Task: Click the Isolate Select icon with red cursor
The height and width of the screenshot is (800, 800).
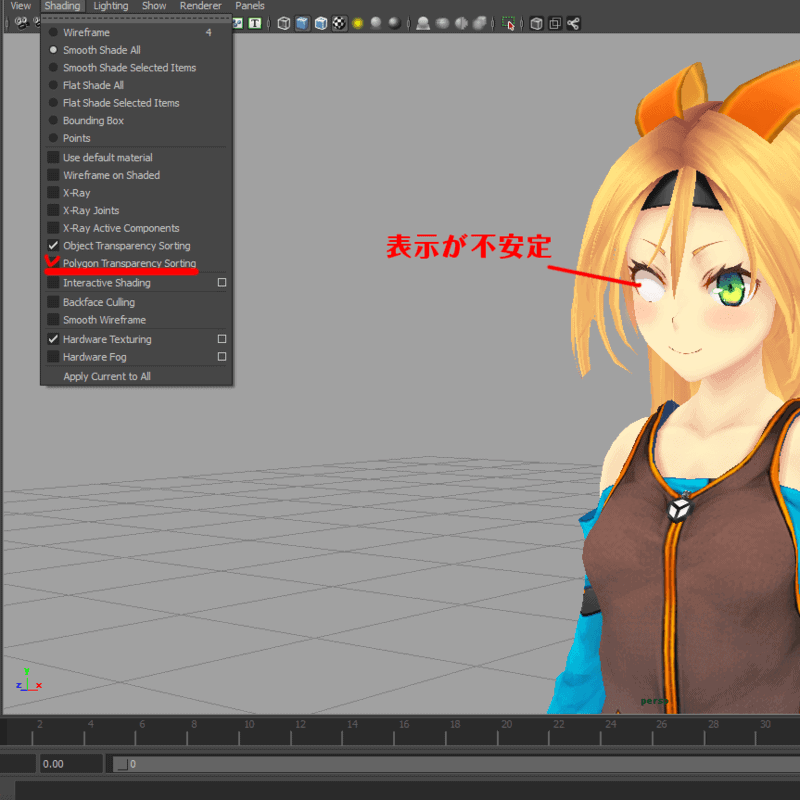Action: pos(509,23)
